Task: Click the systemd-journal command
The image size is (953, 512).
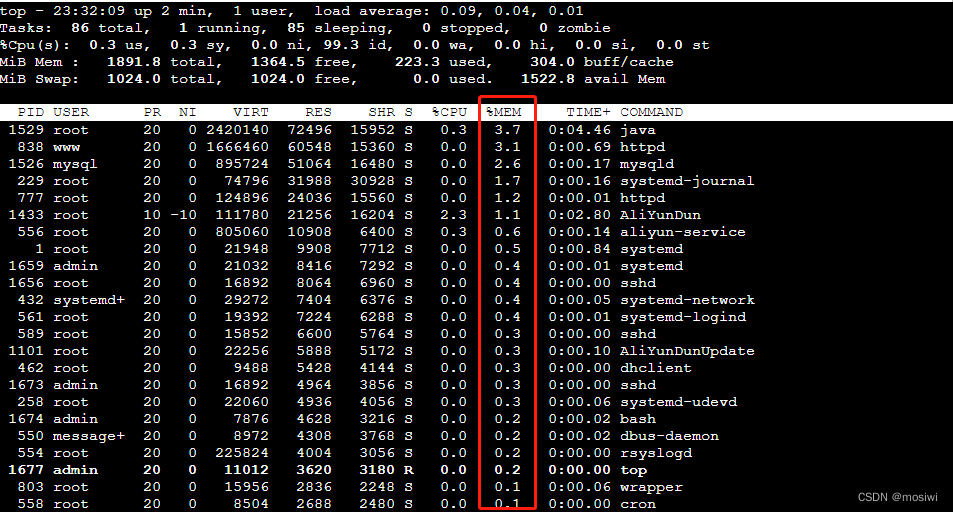Action: click(687, 181)
